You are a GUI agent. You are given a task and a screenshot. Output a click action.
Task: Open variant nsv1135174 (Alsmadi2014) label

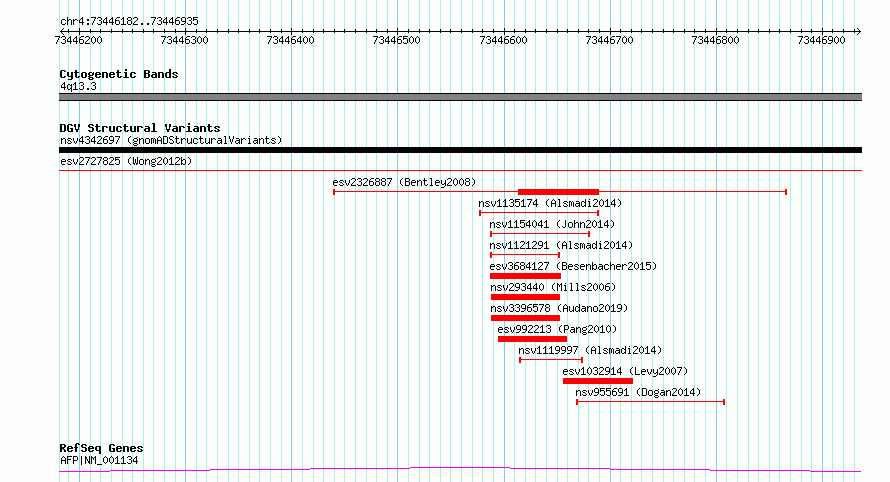pyautogui.click(x=550, y=203)
